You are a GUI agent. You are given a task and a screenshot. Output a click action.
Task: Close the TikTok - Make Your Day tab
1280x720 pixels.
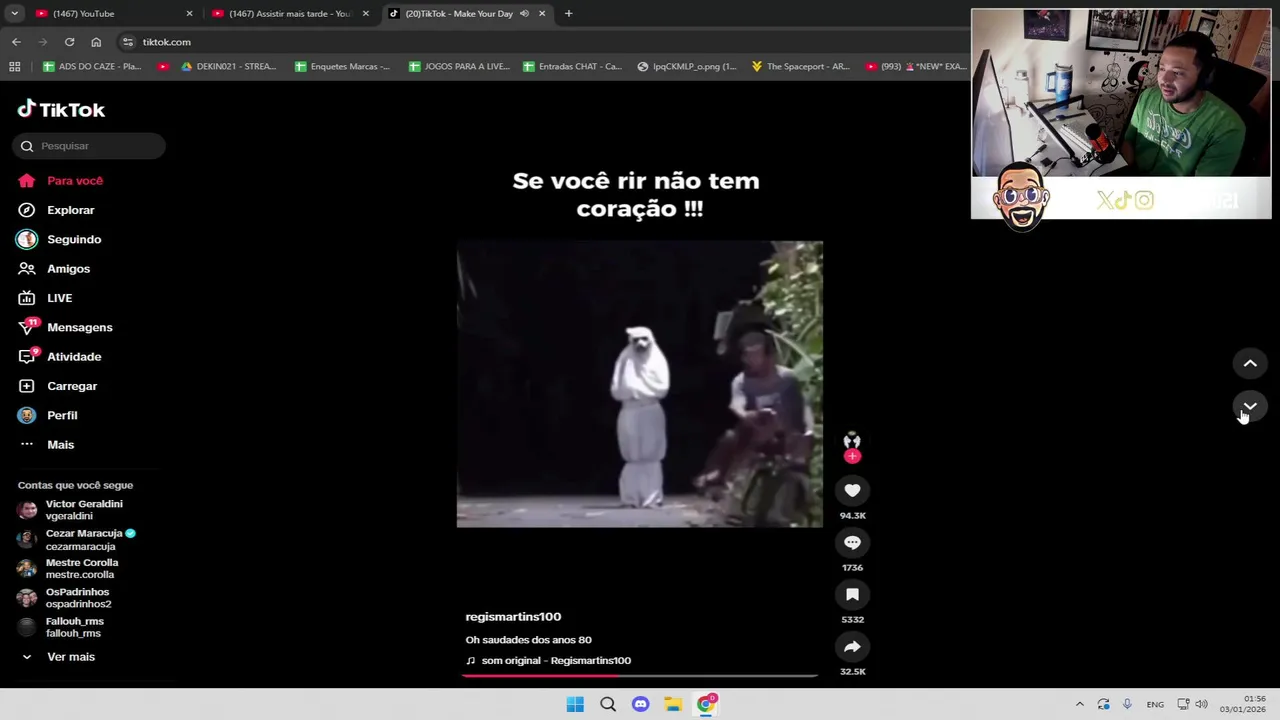tap(542, 14)
